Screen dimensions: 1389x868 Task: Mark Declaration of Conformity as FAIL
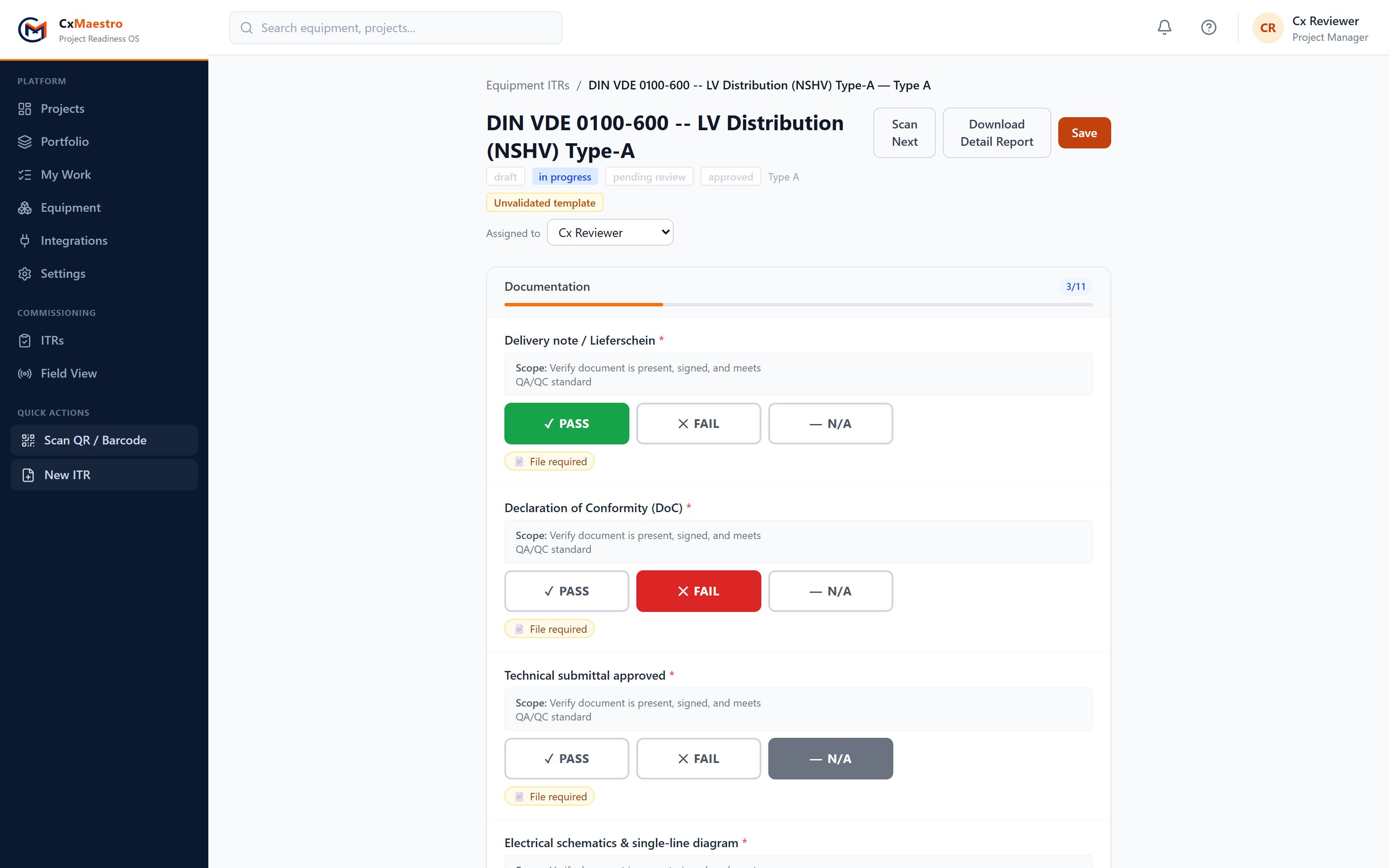(698, 591)
